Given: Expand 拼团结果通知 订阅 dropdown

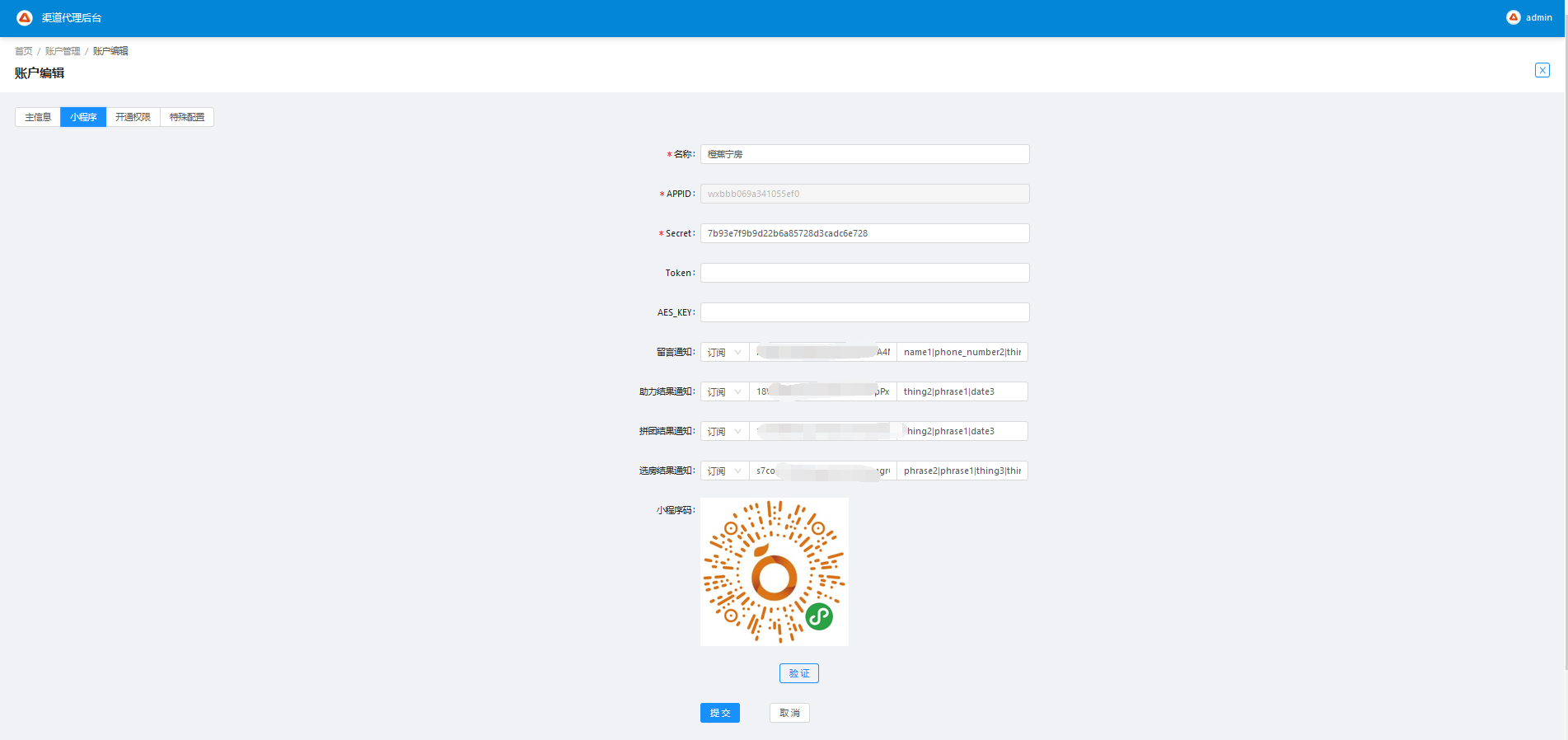Looking at the screenshot, I should point(725,431).
